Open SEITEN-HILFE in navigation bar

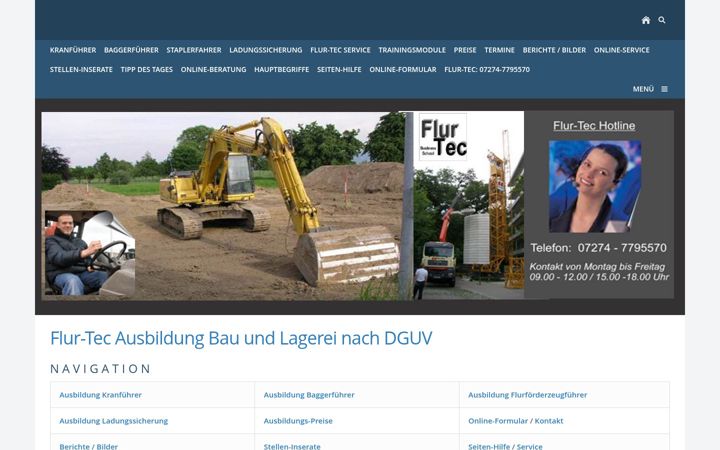point(339,69)
